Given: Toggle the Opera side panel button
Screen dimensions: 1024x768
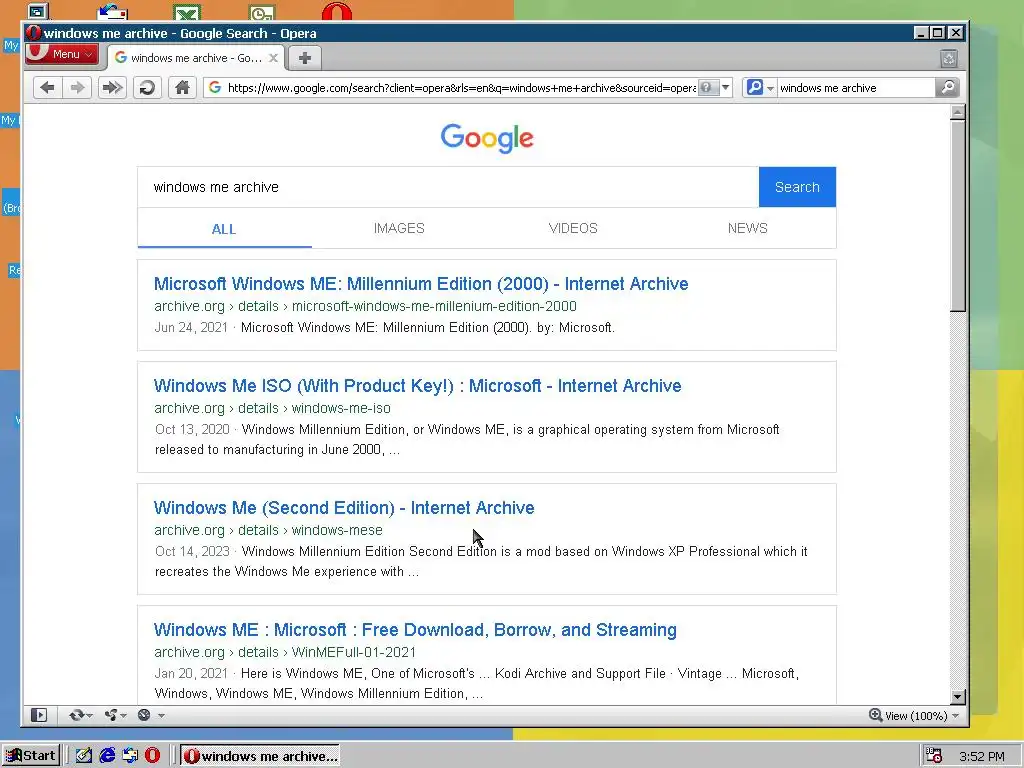Looking at the screenshot, I should (39, 715).
